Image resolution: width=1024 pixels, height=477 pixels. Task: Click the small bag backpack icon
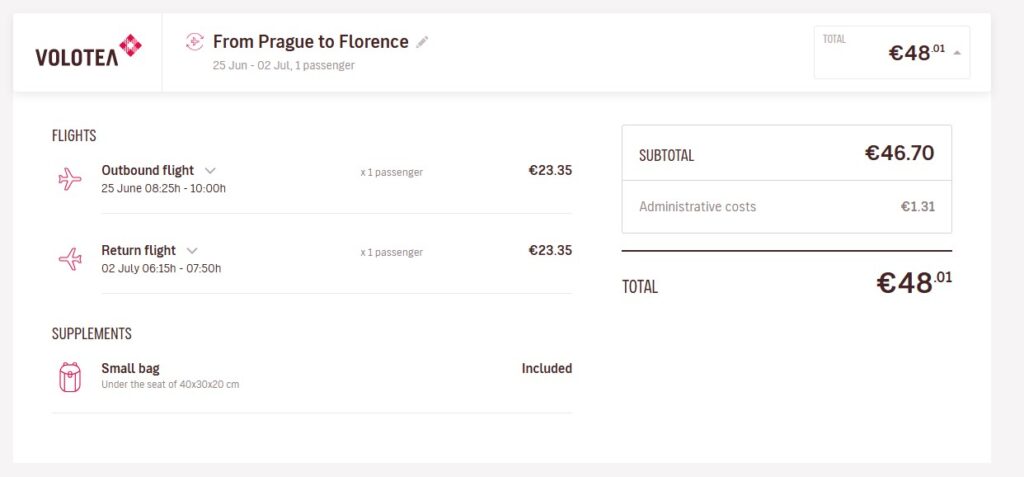(x=70, y=377)
